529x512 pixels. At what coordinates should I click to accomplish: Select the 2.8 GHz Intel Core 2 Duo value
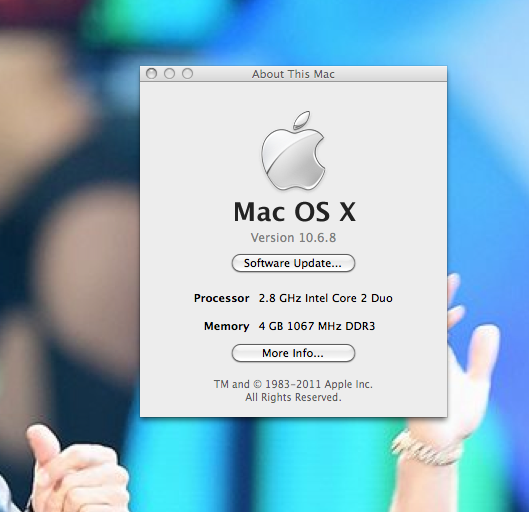pyautogui.click(x=326, y=298)
